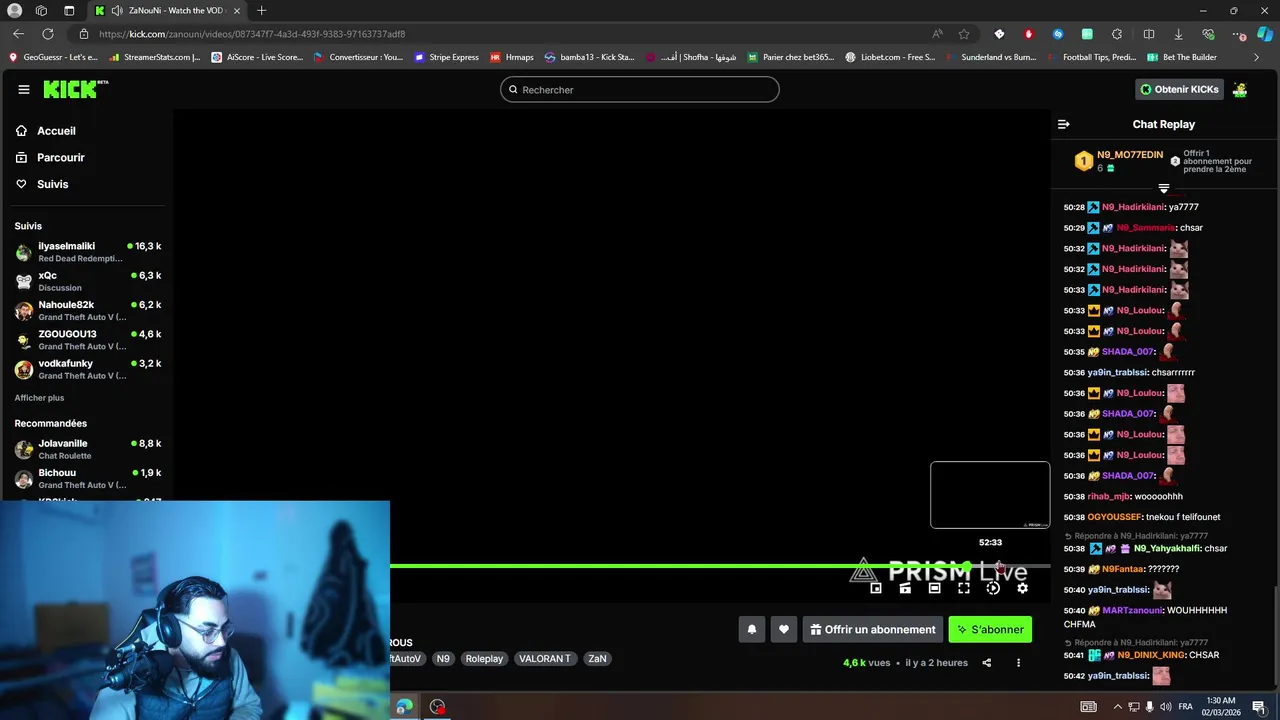
Task: Open the VALORANT tag
Action: coord(544,659)
